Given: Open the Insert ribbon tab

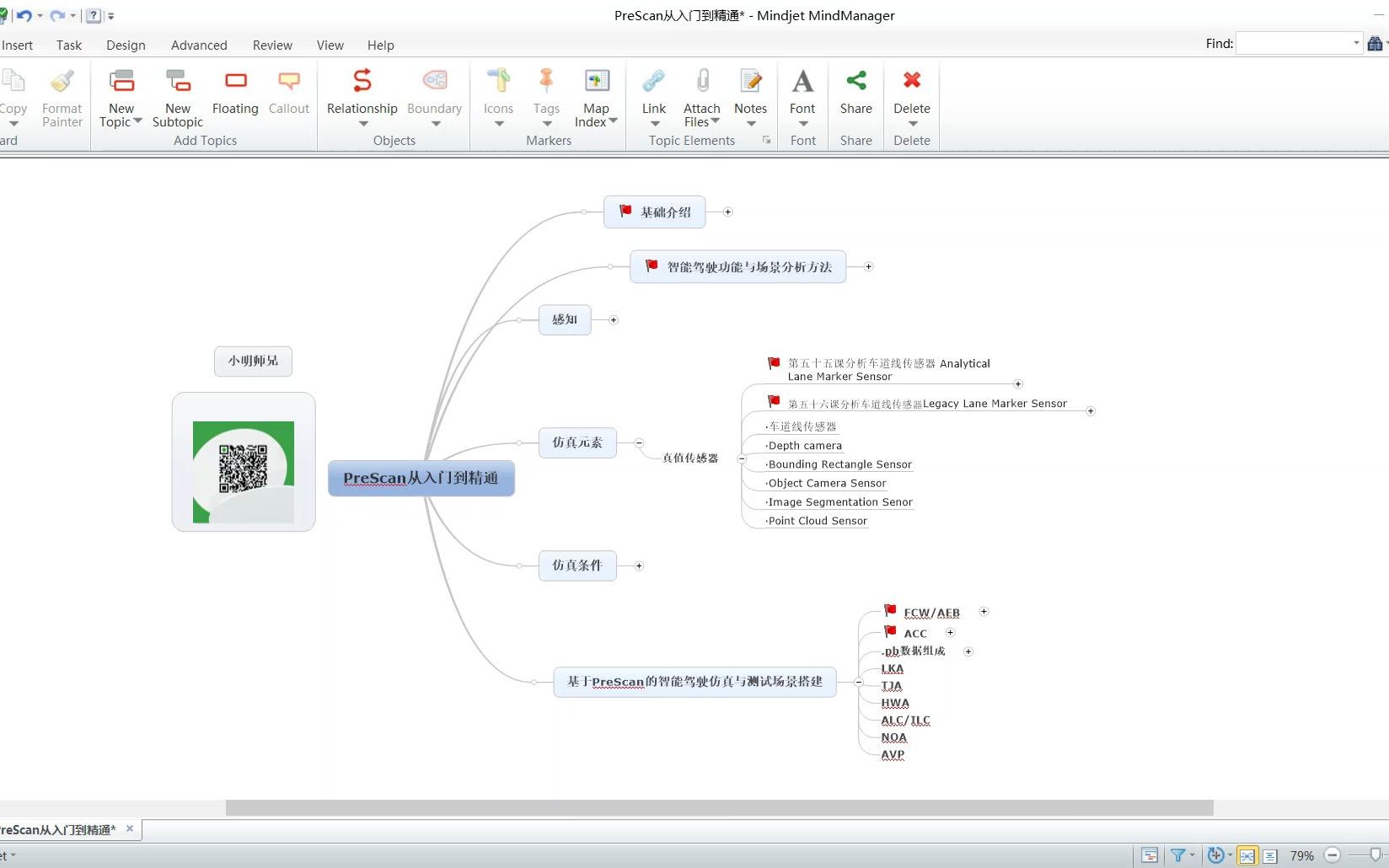Looking at the screenshot, I should (x=17, y=46).
